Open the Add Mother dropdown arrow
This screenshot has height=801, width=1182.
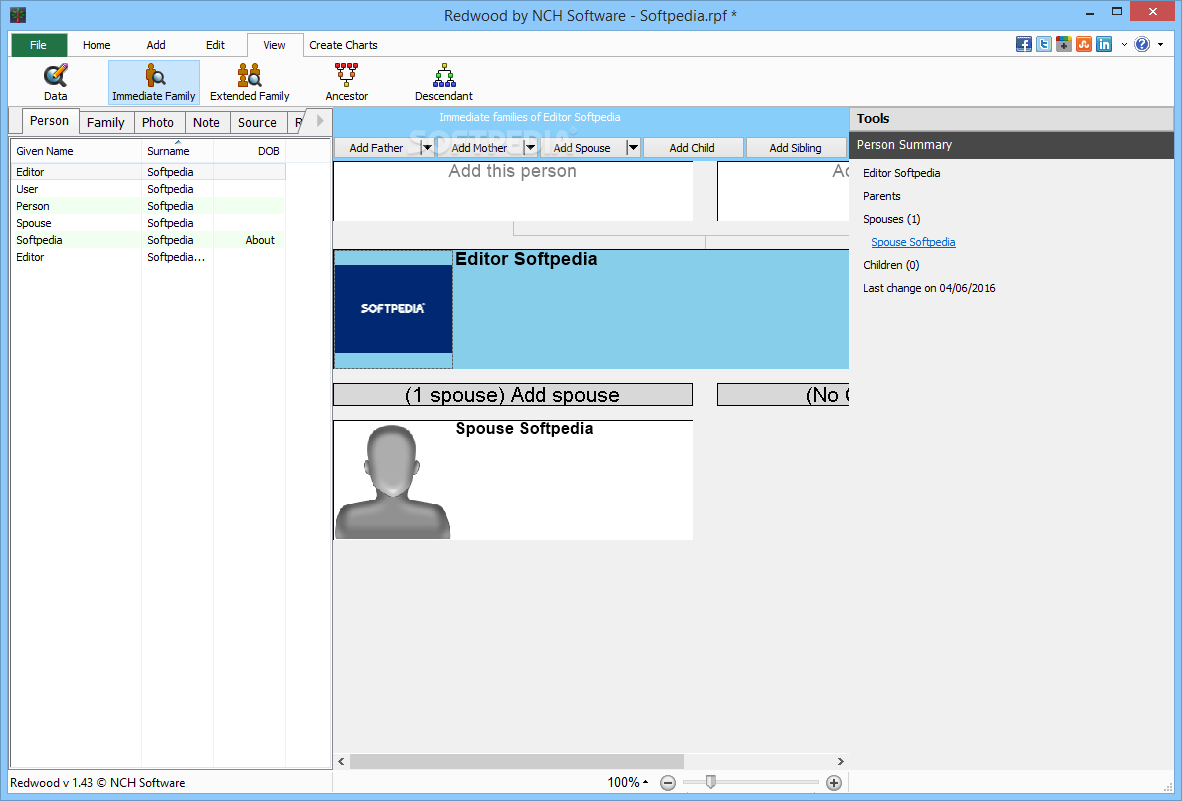point(530,148)
